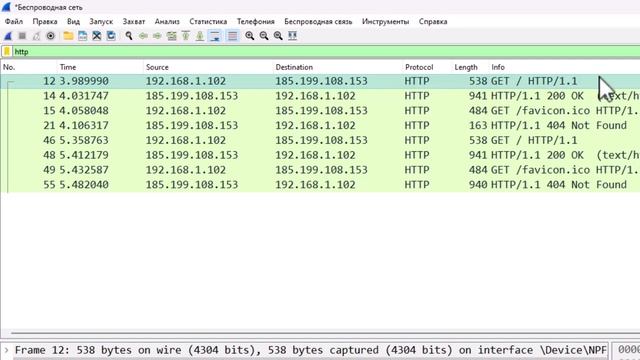Select packet 12 GET / HTTP/1.1
This screenshot has height=360, width=640.
320,81
